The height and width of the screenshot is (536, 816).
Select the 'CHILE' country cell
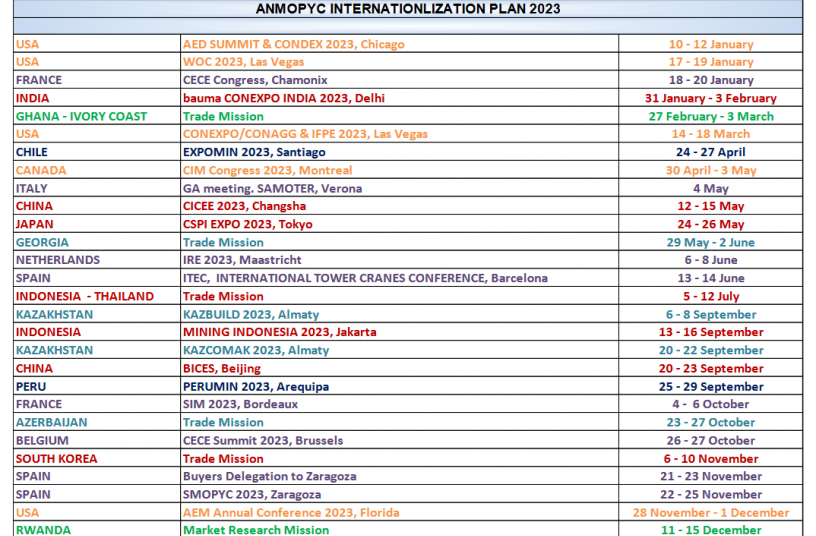(97, 152)
